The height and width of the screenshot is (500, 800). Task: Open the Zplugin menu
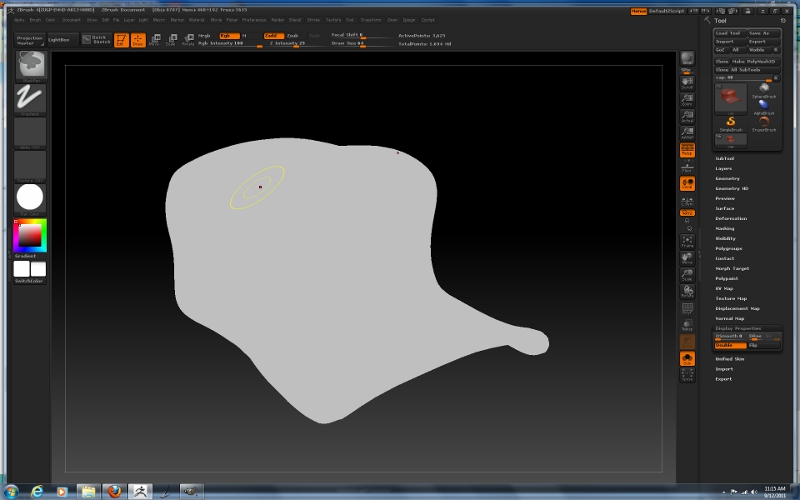(409, 20)
